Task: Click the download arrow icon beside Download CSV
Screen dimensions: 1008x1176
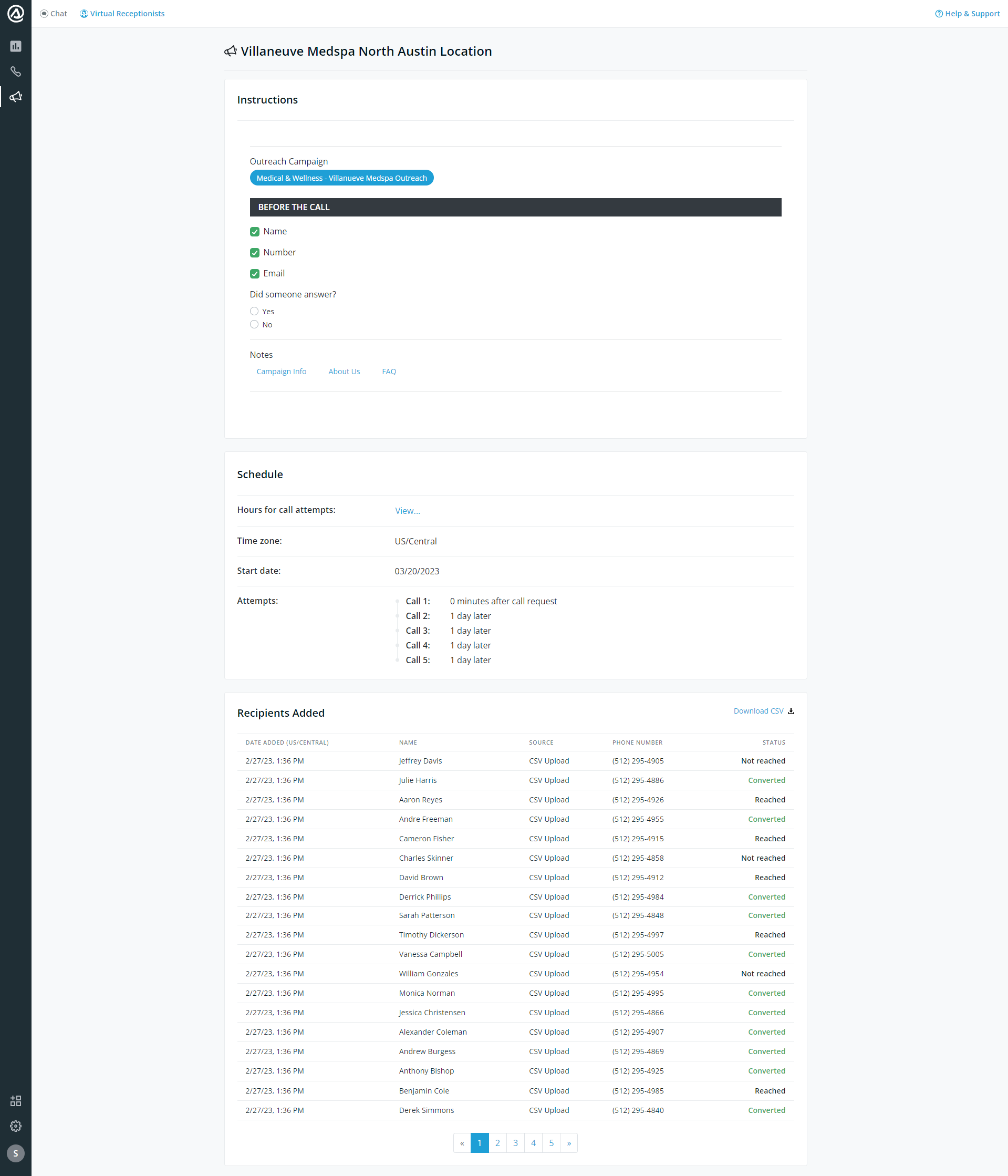Action: pyautogui.click(x=791, y=710)
